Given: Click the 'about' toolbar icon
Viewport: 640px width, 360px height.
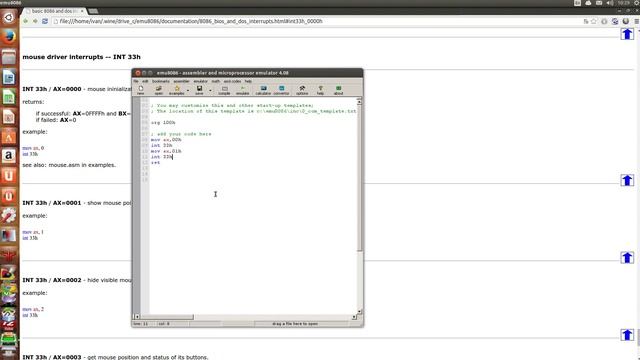Looking at the screenshot, I should pos(338,90).
